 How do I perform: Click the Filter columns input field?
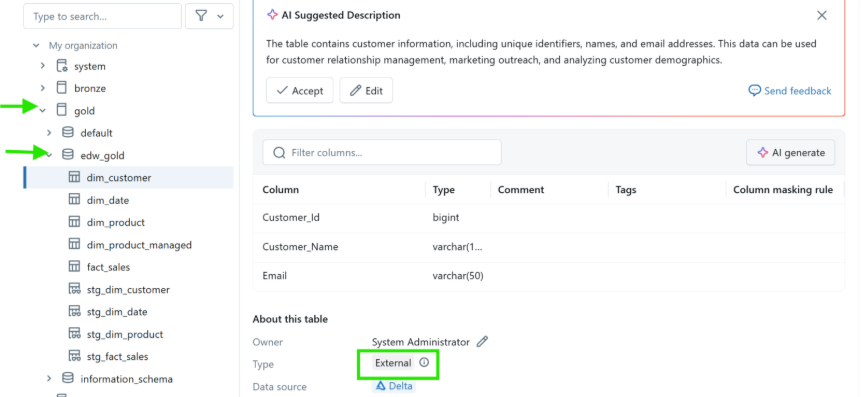382,152
